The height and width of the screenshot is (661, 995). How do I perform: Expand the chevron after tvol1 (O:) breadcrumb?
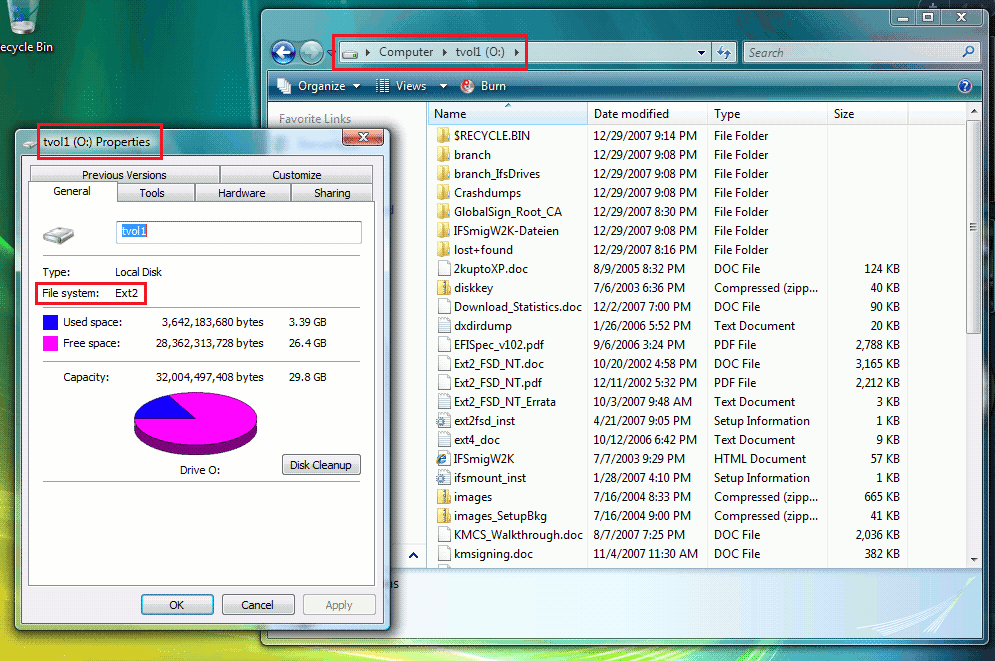point(517,52)
